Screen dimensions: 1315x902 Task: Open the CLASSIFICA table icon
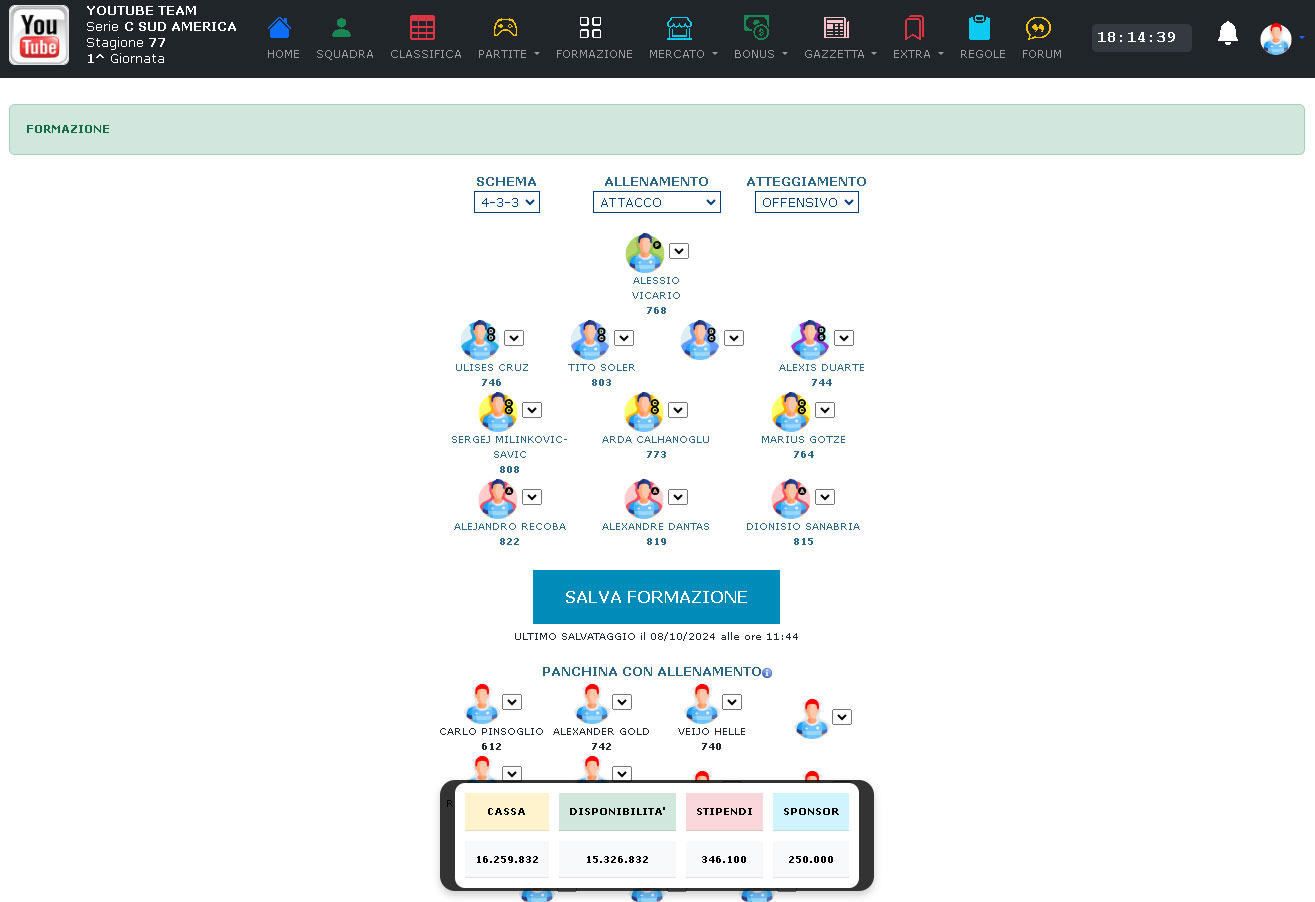point(423,28)
